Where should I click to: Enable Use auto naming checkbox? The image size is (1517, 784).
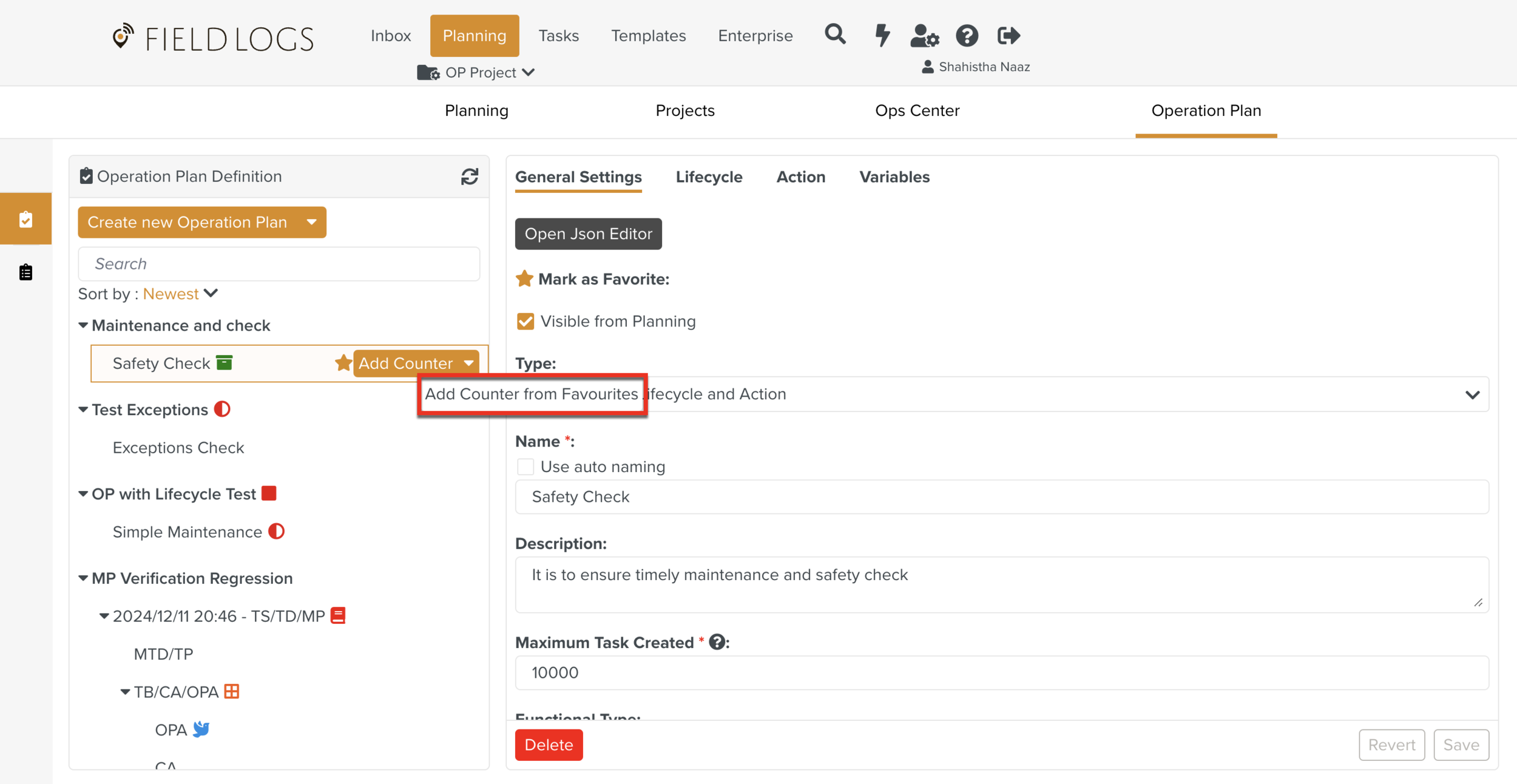525,467
